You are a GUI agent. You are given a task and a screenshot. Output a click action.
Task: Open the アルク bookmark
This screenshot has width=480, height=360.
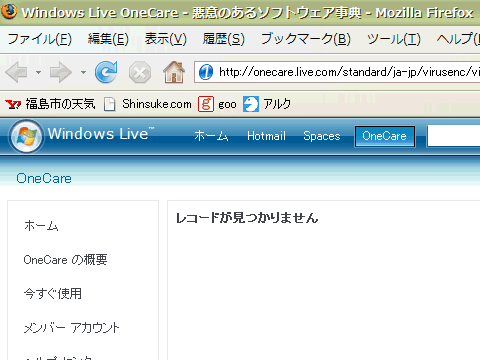point(267,104)
